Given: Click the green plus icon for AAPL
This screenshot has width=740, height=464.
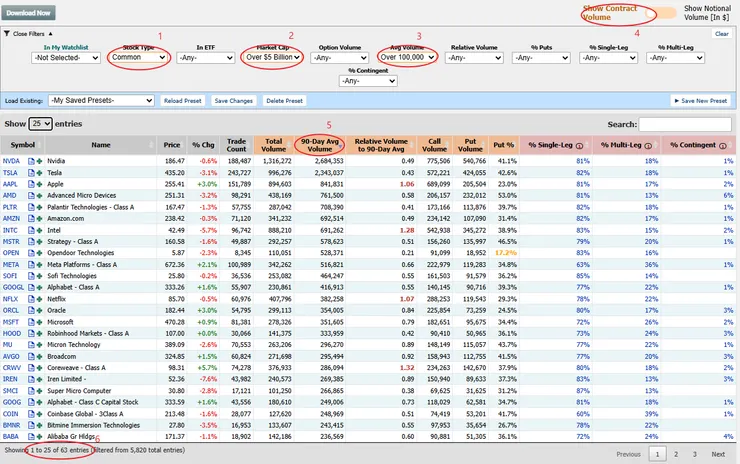Looking at the screenshot, I should point(41,186).
